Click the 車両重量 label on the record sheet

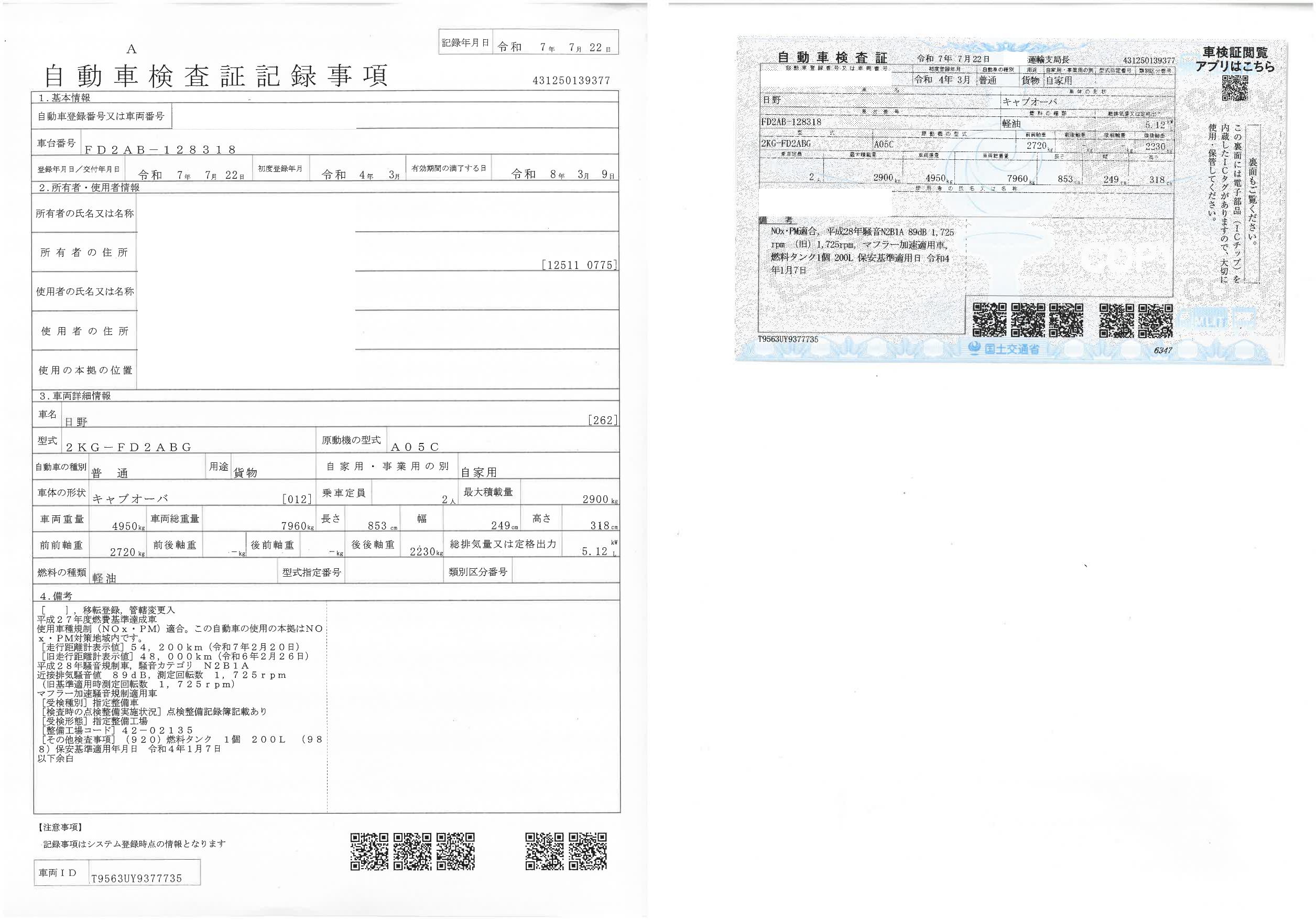pyautogui.click(x=62, y=519)
